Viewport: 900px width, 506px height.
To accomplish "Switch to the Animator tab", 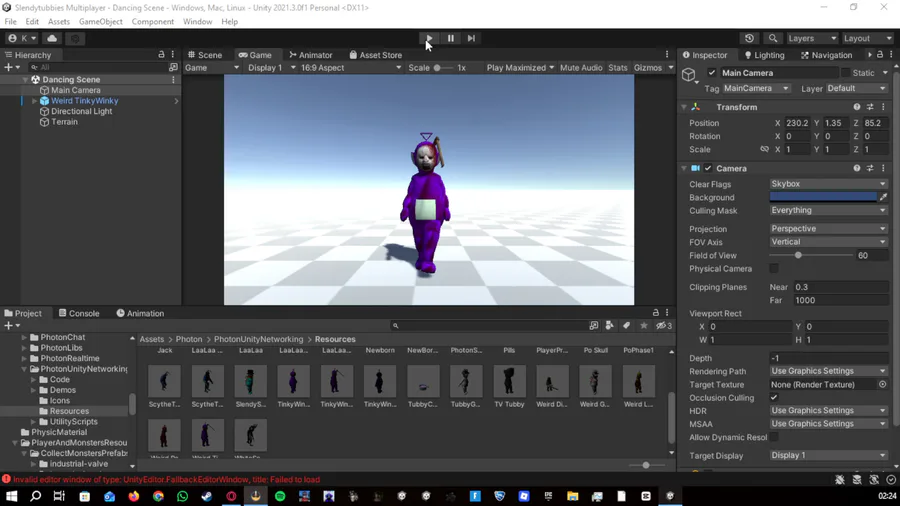I will point(311,55).
